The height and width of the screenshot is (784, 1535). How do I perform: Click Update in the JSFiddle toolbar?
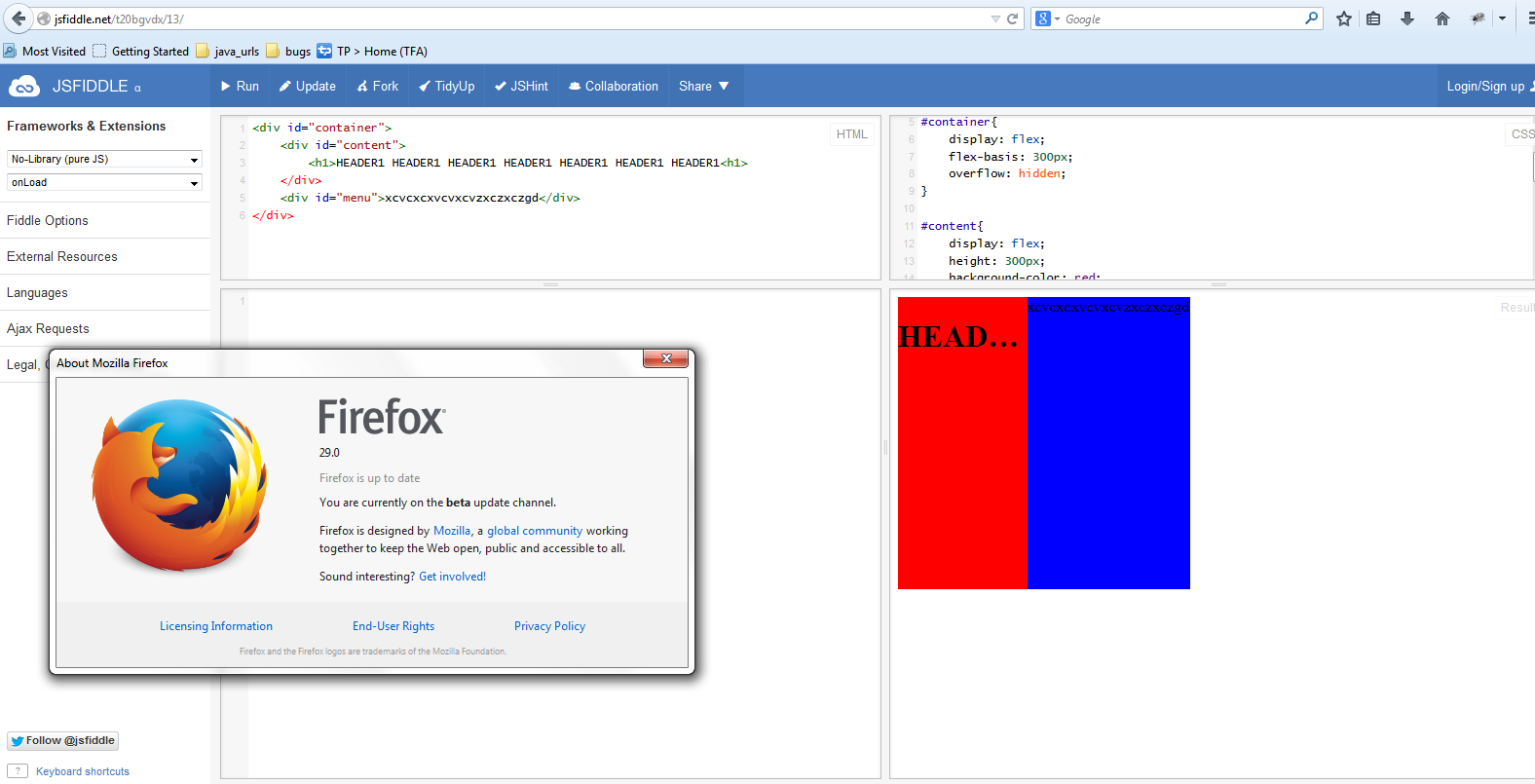pyautogui.click(x=308, y=86)
